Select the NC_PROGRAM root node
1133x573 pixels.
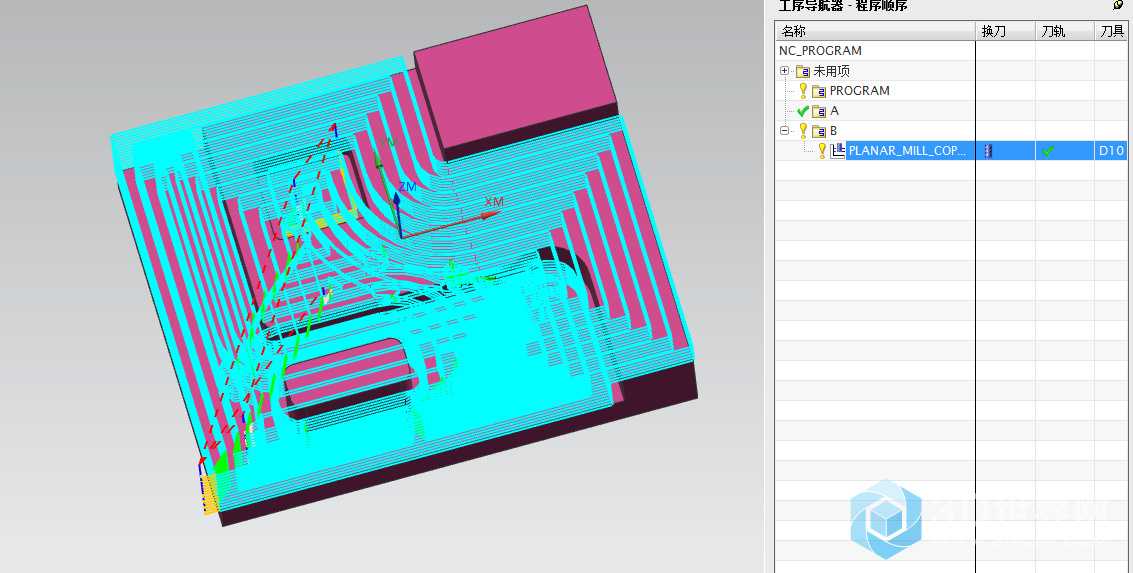(x=820, y=51)
